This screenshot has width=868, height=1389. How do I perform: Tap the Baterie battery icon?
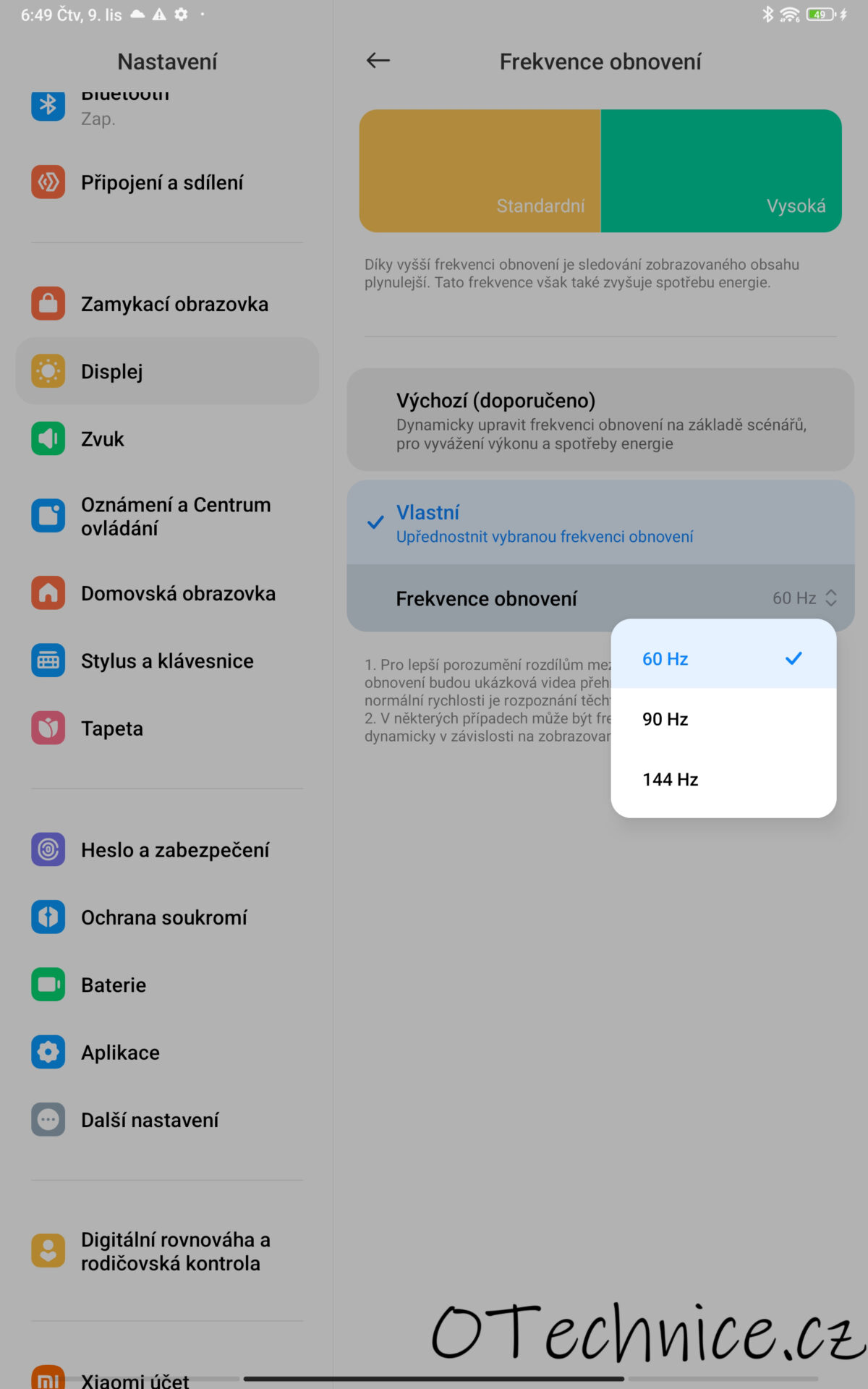(x=48, y=985)
